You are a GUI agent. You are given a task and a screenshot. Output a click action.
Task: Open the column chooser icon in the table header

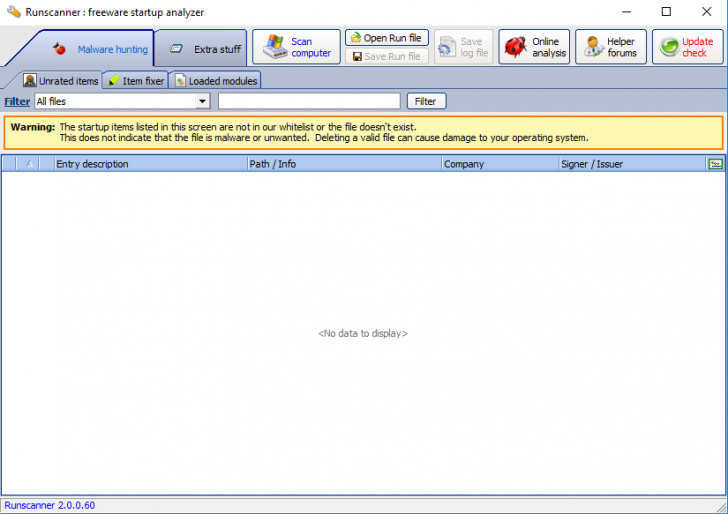pyautogui.click(x=715, y=164)
